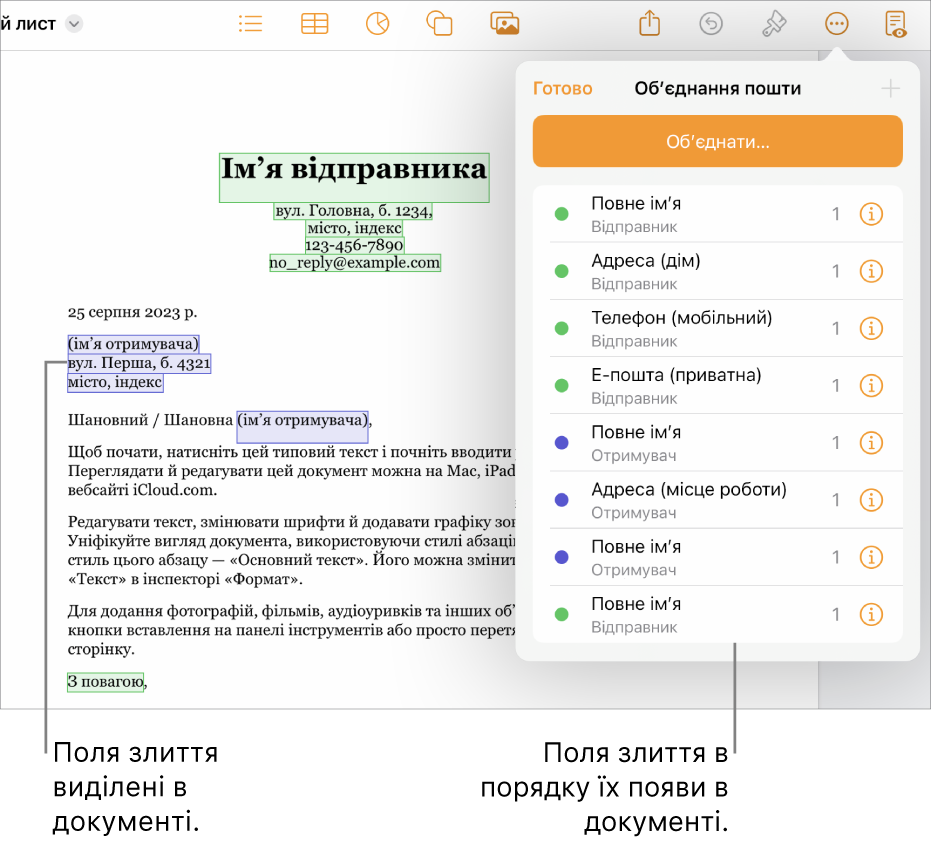Click recipient name field after Шановна
This screenshot has width=931, height=843.
pos(303,426)
